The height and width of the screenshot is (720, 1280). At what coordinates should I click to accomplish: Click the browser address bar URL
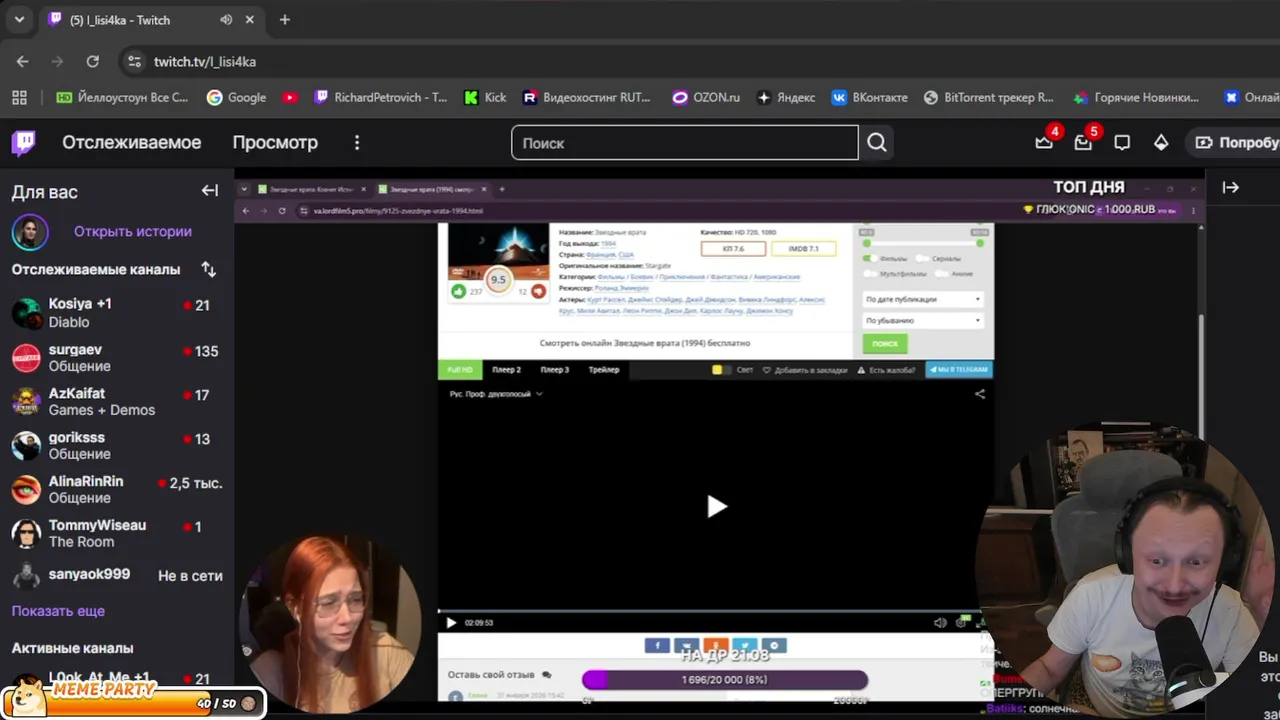[x=205, y=61]
